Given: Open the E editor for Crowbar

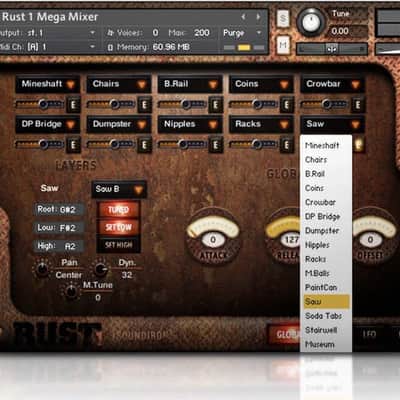Looking at the screenshot, I should pyautogui.click(x=358, y=105).
